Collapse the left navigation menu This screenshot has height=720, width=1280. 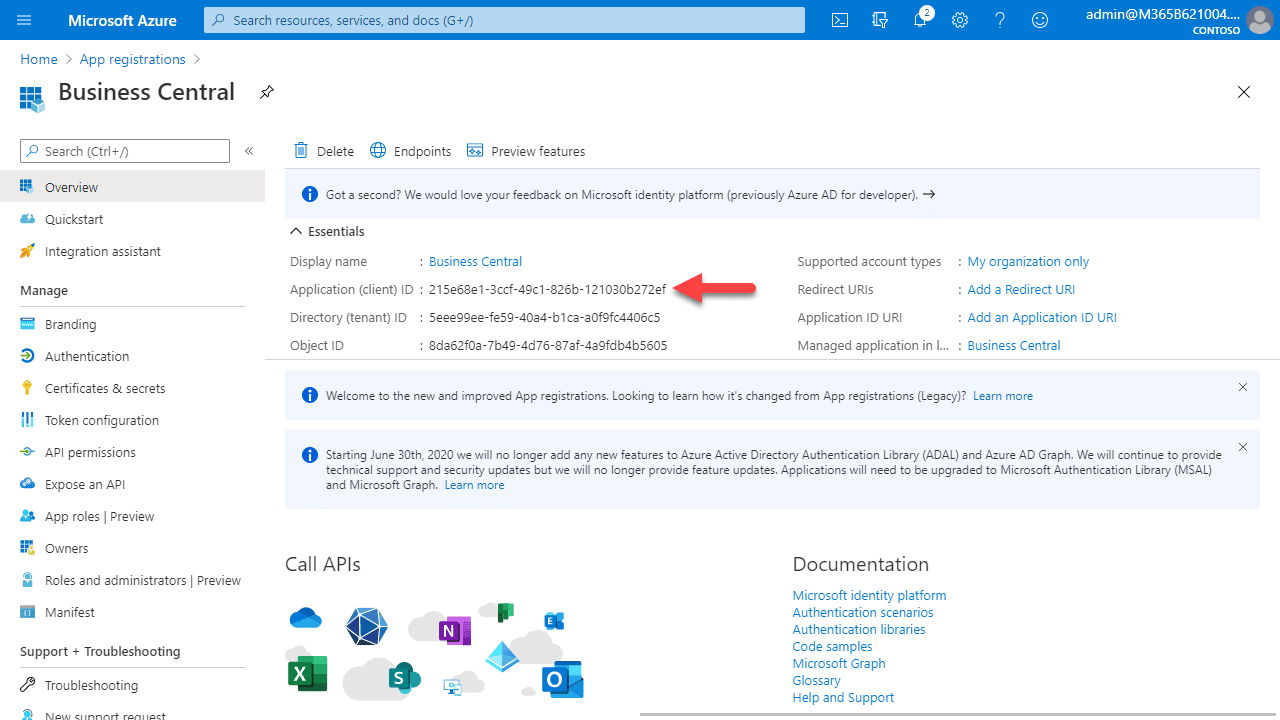coord(249,151)
